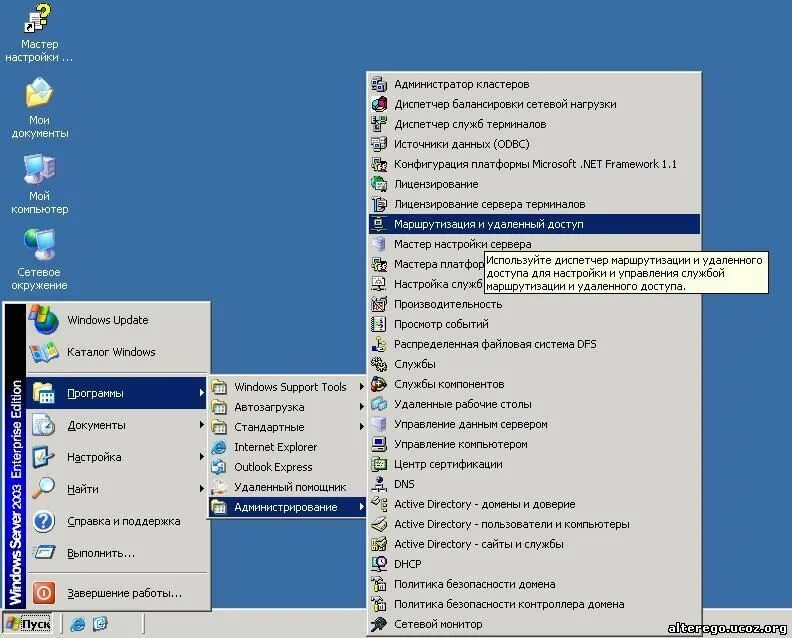Click Internet Explorer quick launch icon in taskbar
The width and height of the screenshot is (792, 638).
pyautogui.click(x=77, y=624)
